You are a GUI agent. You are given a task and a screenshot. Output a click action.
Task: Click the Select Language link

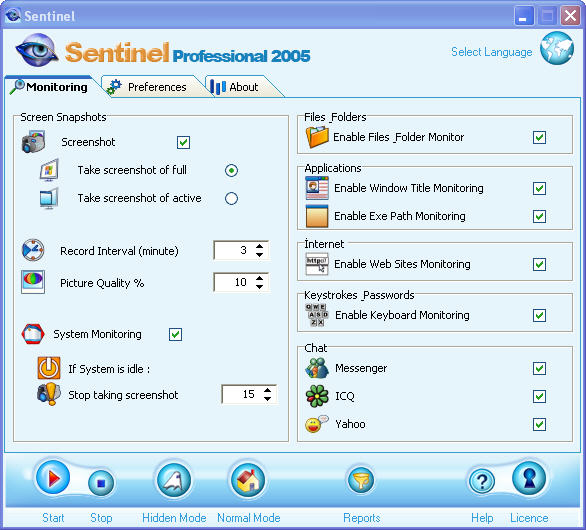click(491, 52)
